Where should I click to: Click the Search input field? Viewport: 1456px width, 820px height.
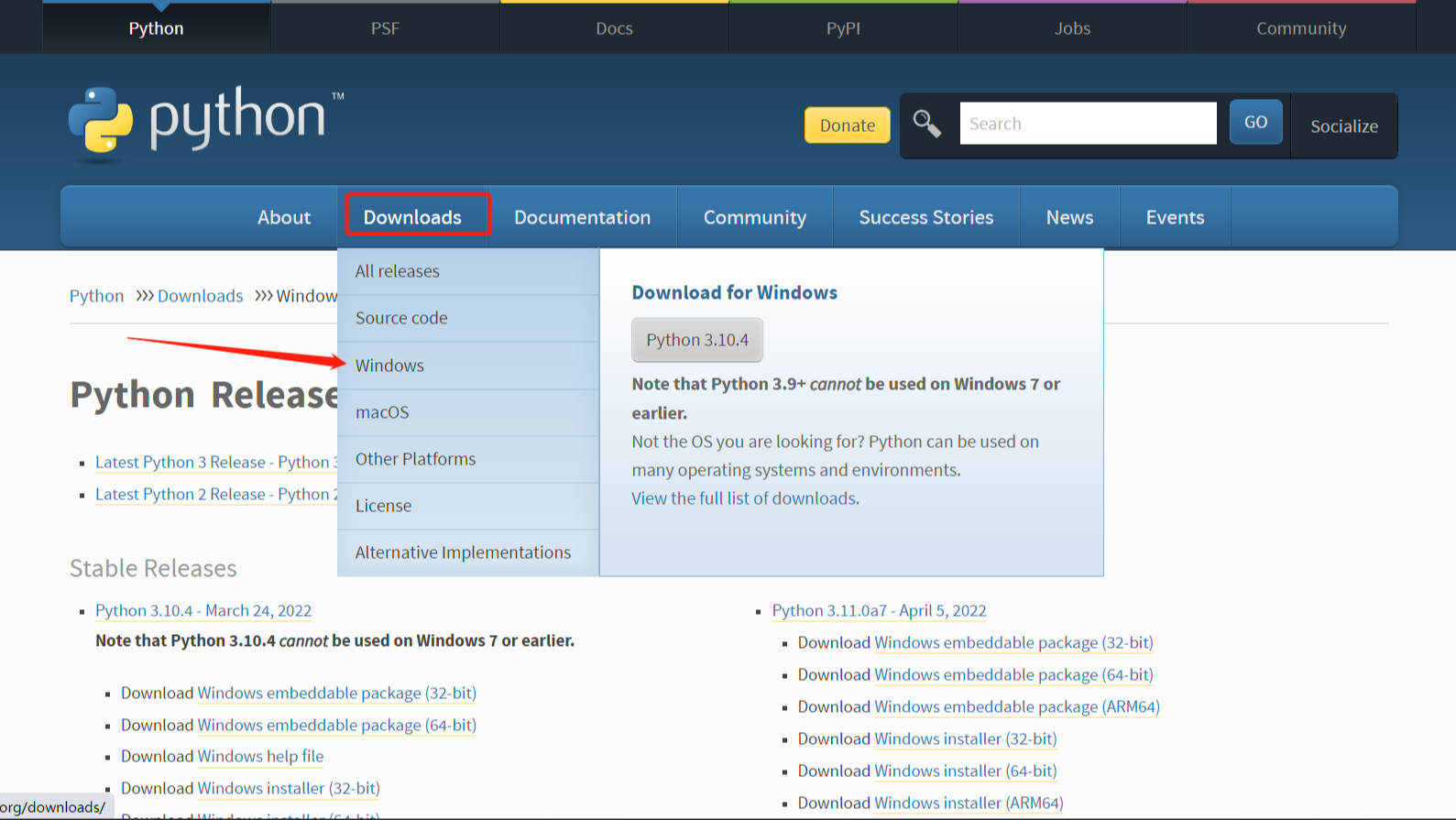point(1088,124)
